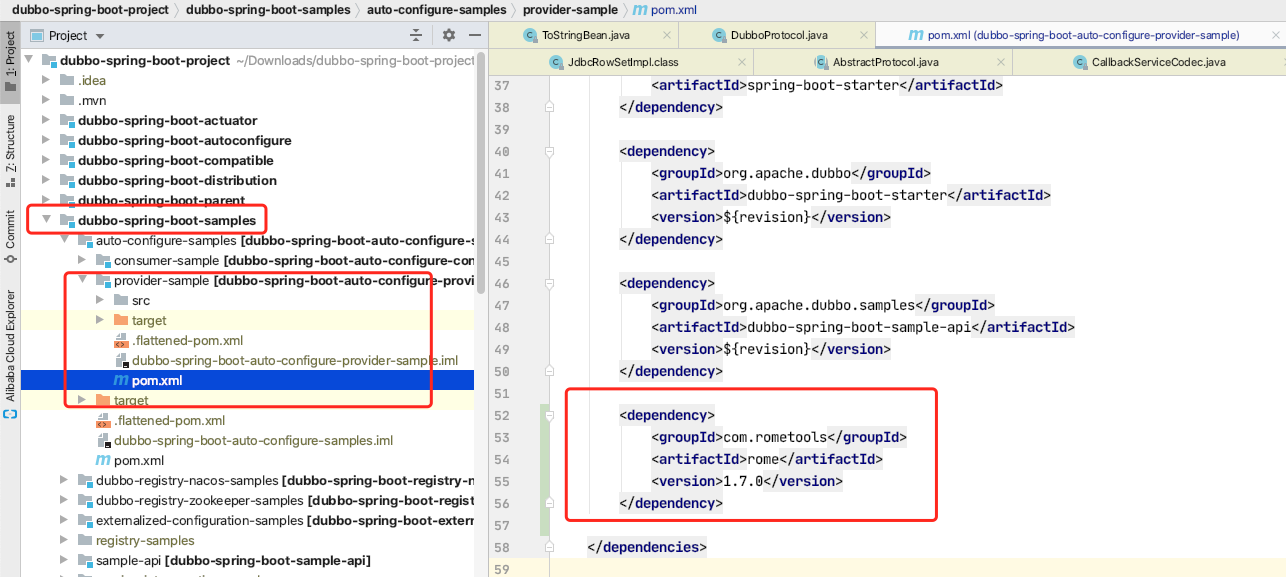
Task: Open the Commit tool window
Action: (10, 235)
